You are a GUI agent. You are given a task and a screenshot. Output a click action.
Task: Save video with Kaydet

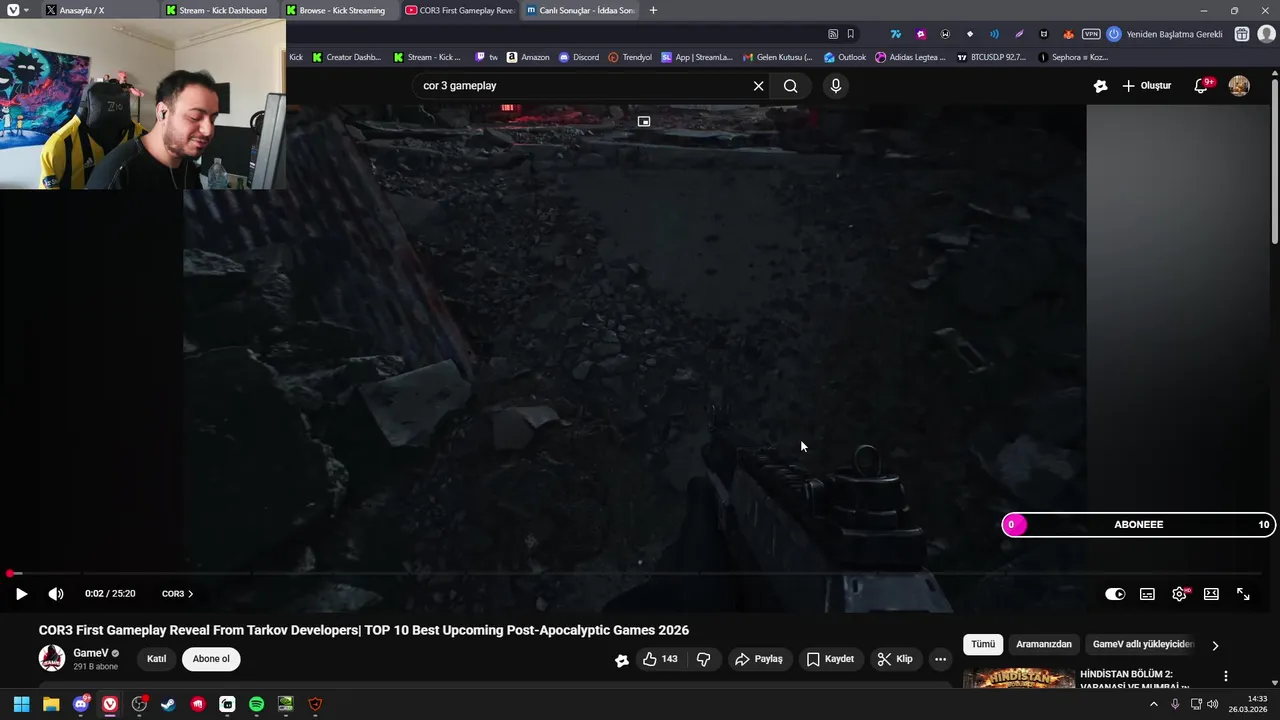[x=830, y=659]
